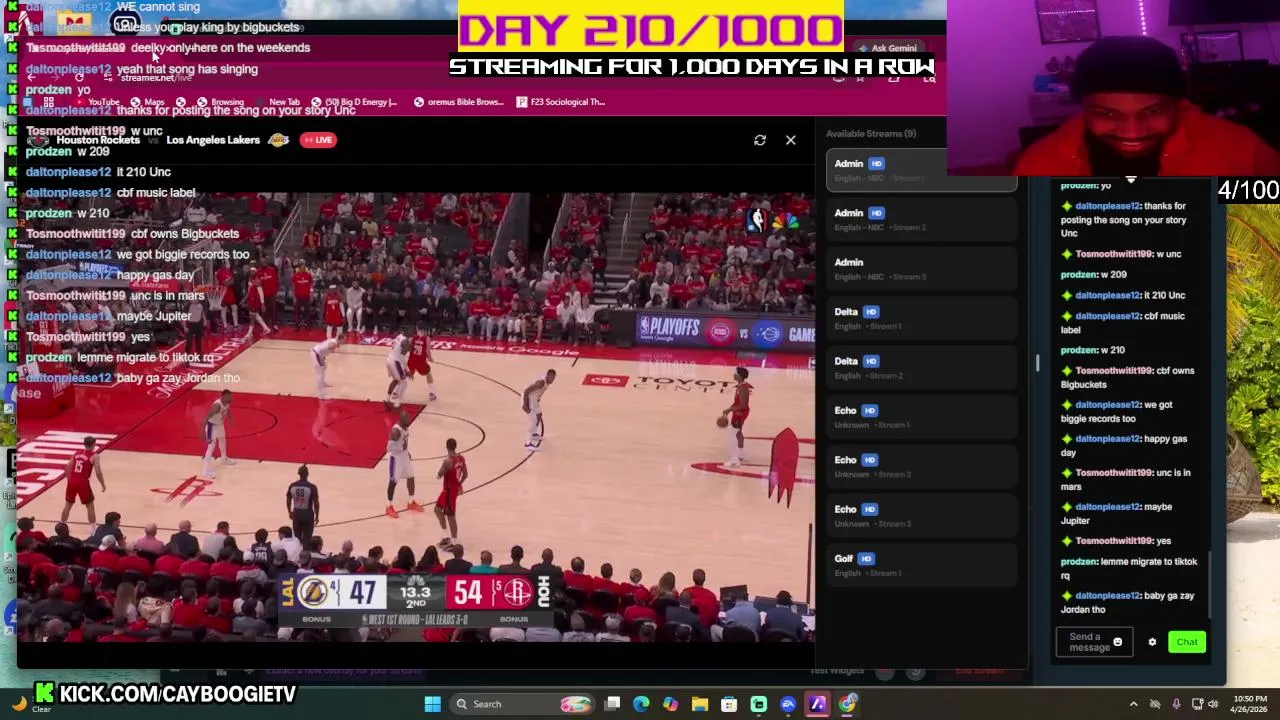Open Microsoft Store from the taskbar
1280x720 pixels.
click(729, 704)
